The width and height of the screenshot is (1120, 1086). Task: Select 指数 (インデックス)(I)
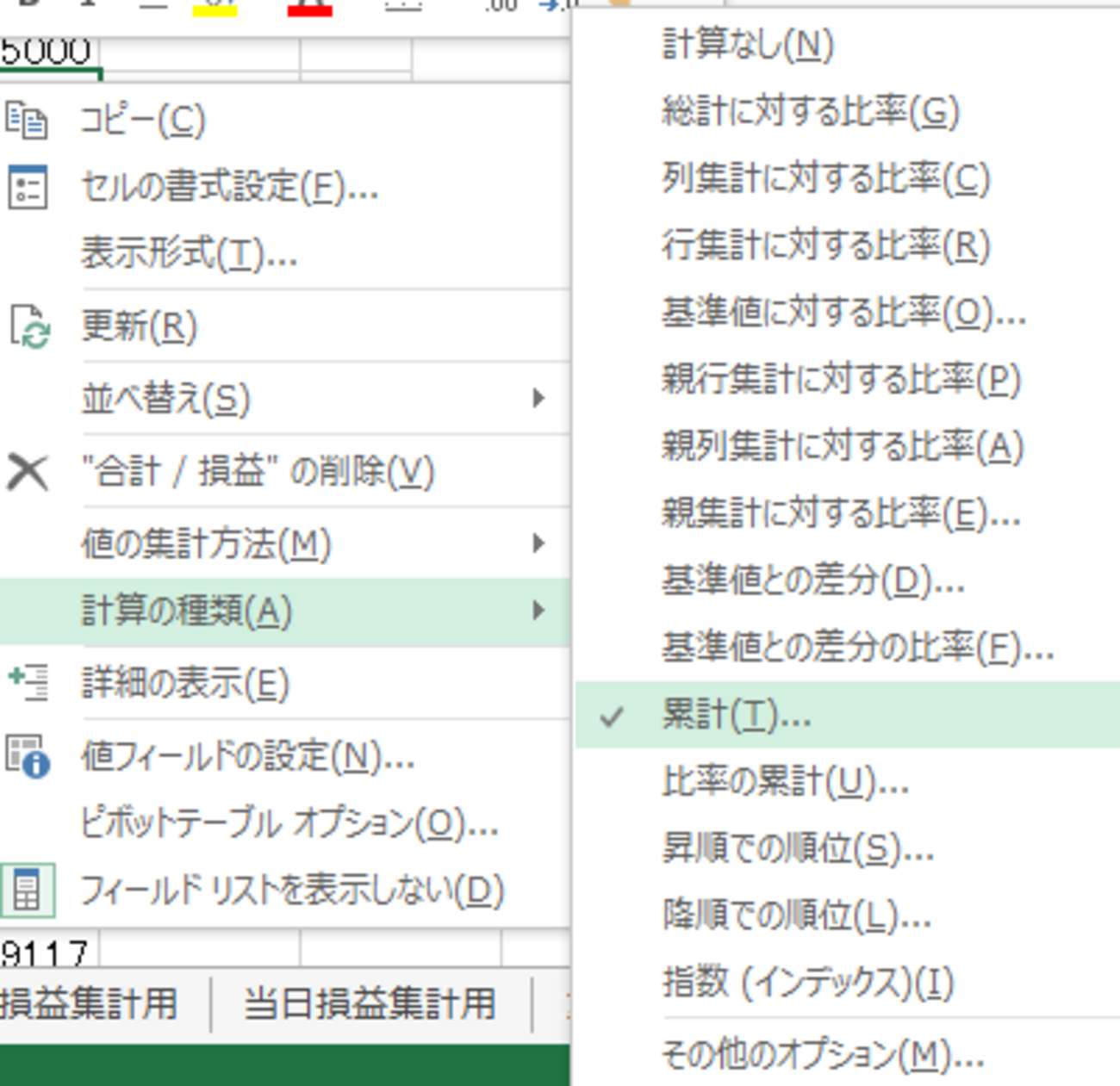tap(848, 982)
